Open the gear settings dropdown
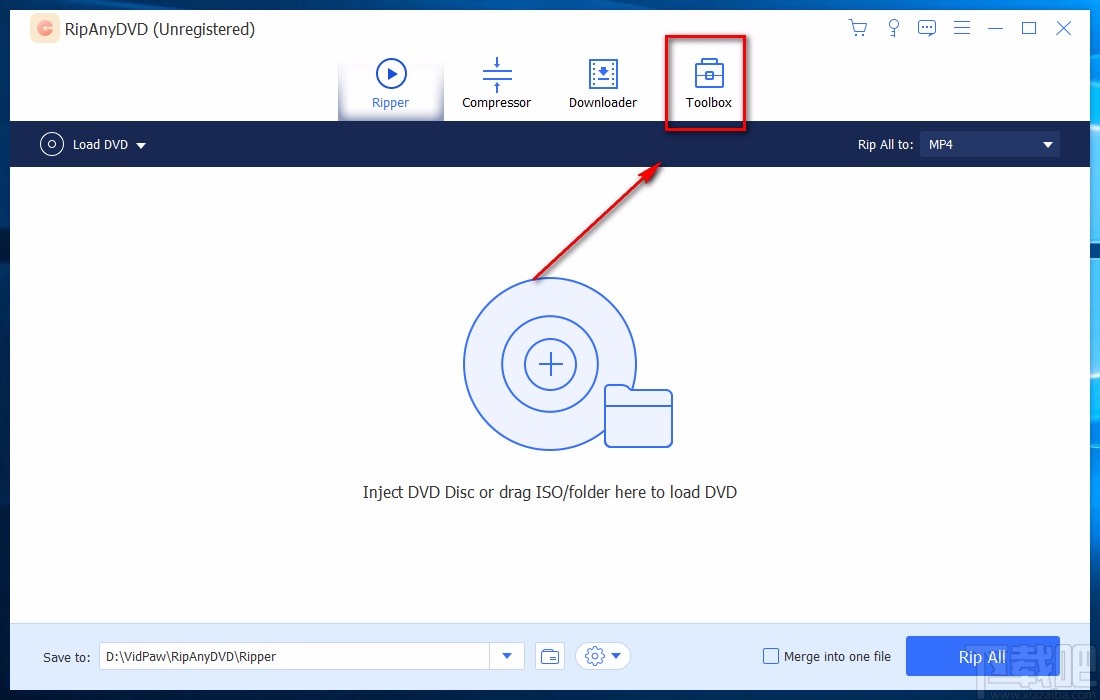Viewport: 1100px width, 700px height. point(603,657)
